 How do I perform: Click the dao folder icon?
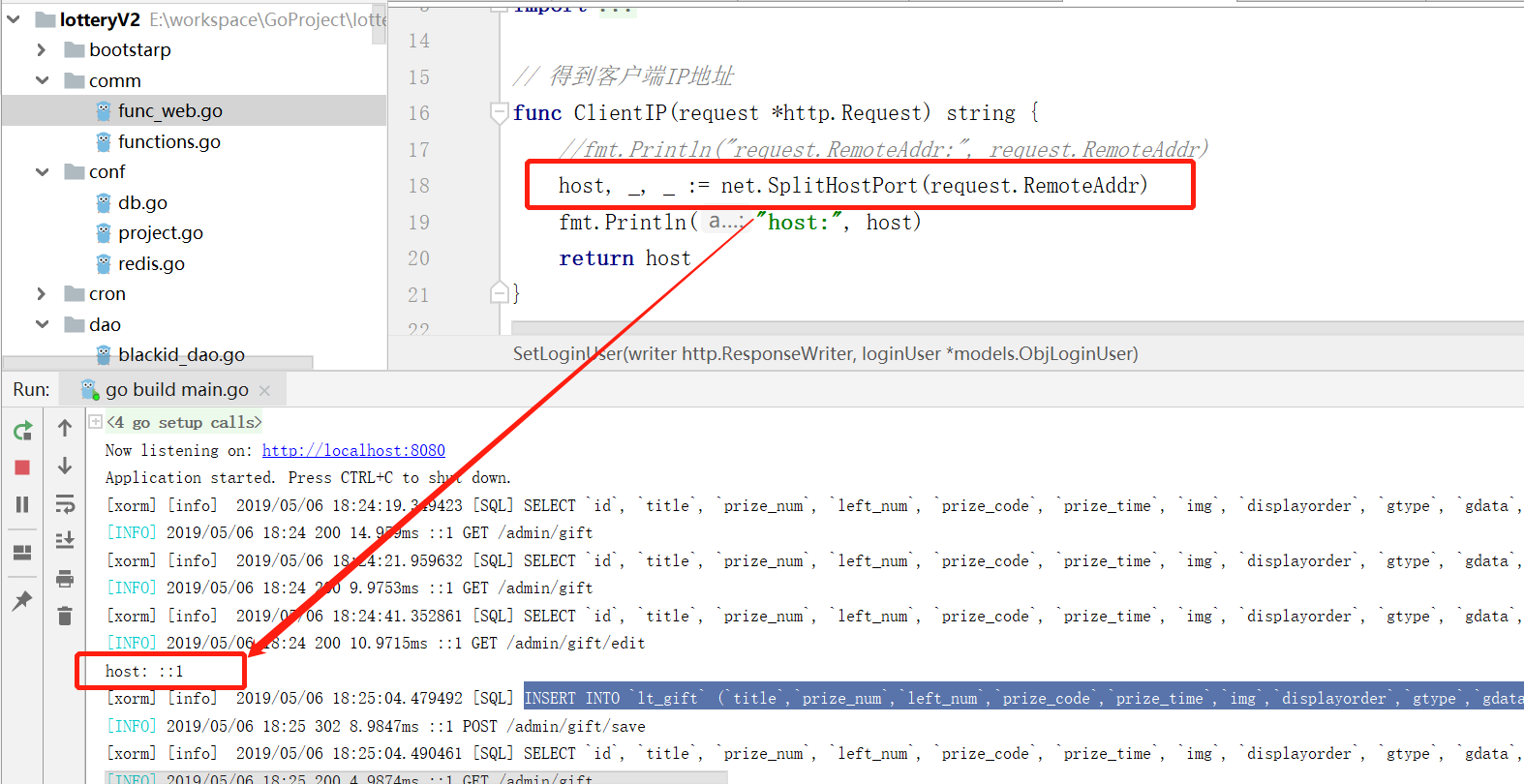coord(75,324)
